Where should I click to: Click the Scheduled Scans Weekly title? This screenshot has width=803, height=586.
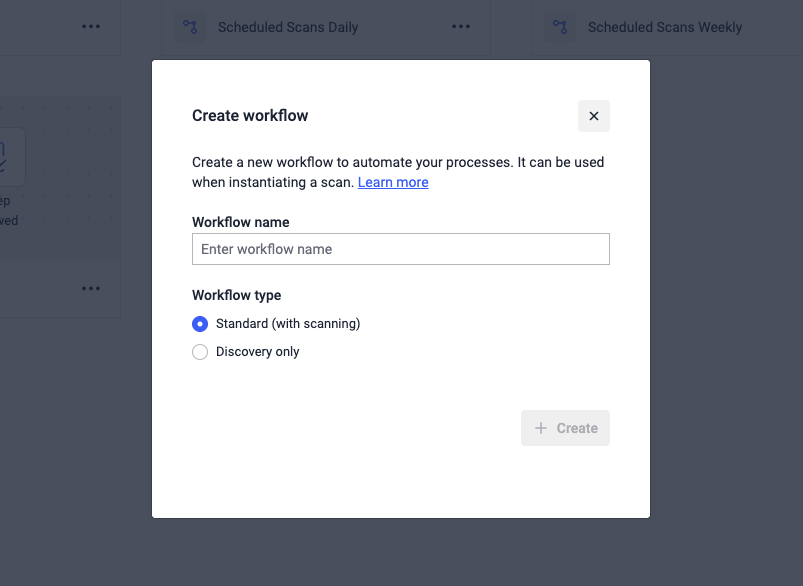pos(665,27)
